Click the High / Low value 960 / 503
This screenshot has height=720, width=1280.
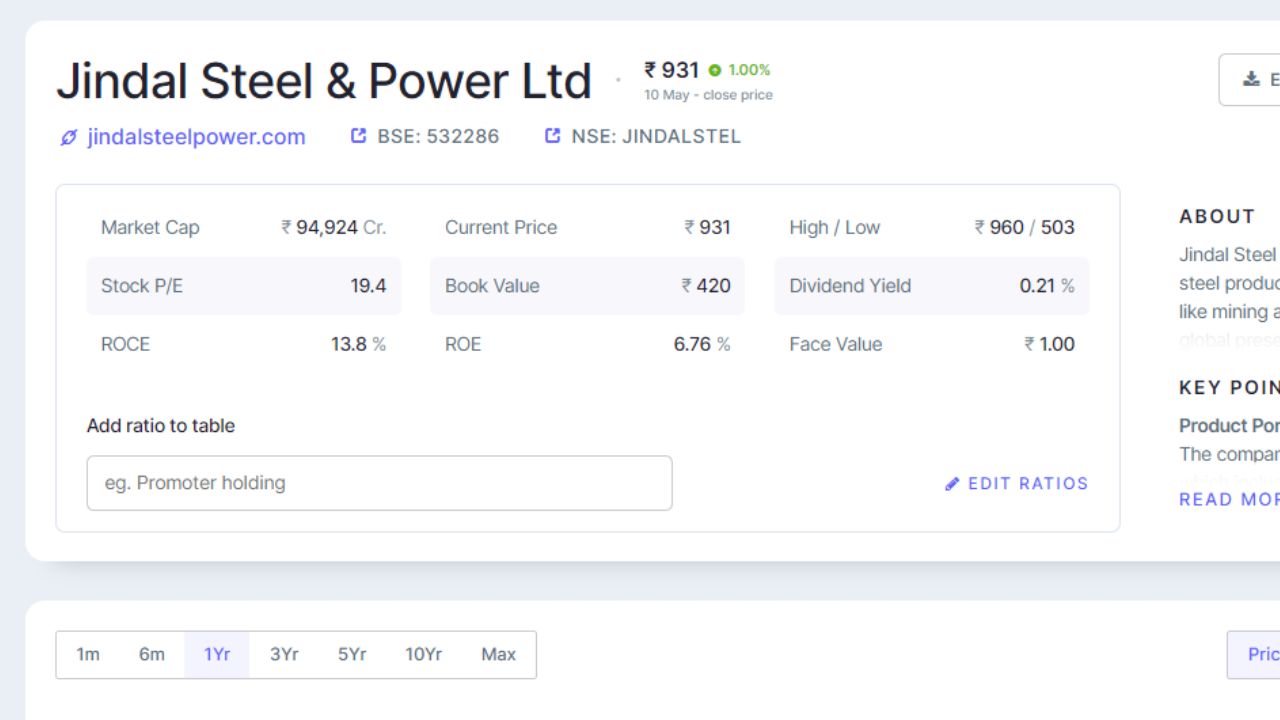coord(1025,228)
